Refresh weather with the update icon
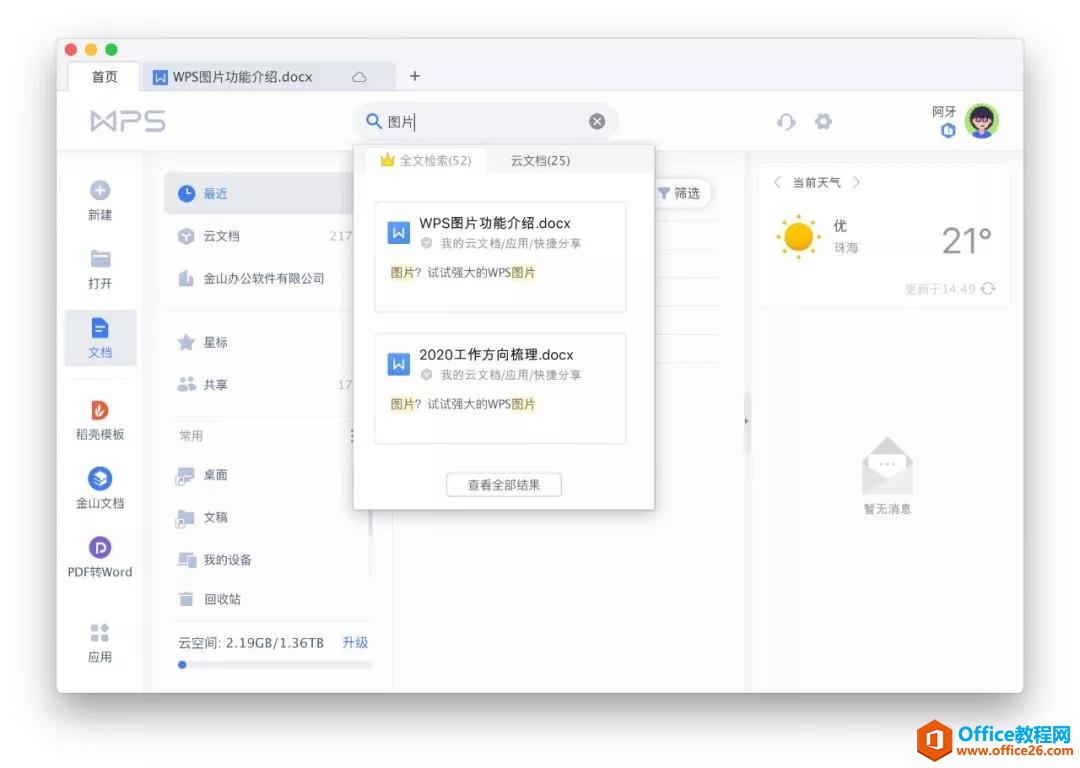The height and width of the screenshot is (768, 1080). click(x=988, y=289)
